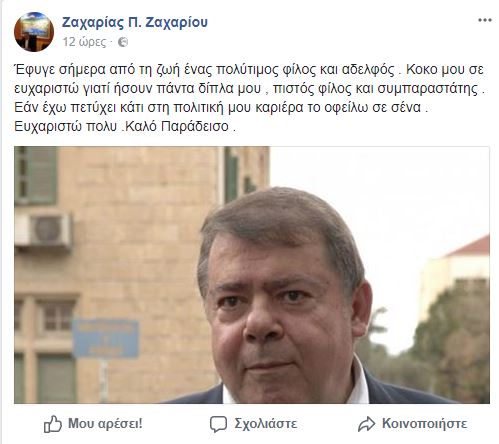Select the Σχολιάστε comment button label
This screenshot has height=444, width=499.
pos(266,424)
